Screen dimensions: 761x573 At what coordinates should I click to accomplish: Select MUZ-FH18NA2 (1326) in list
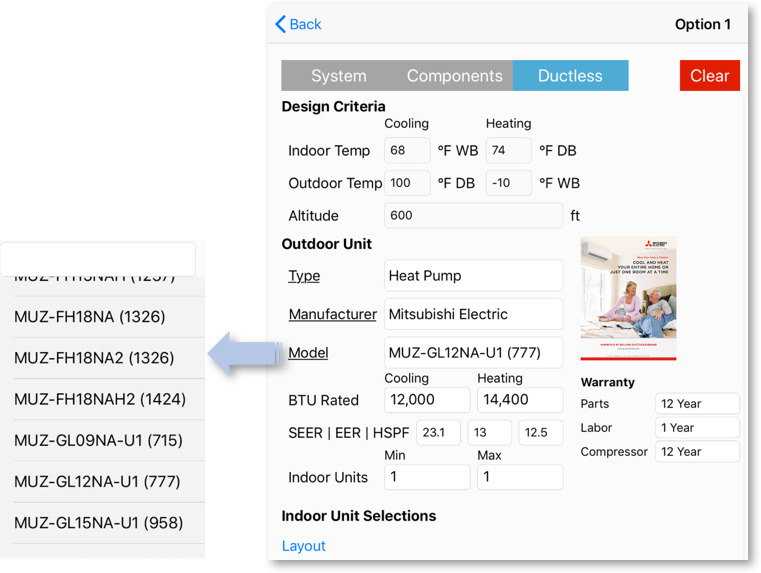tap(102, 358)
